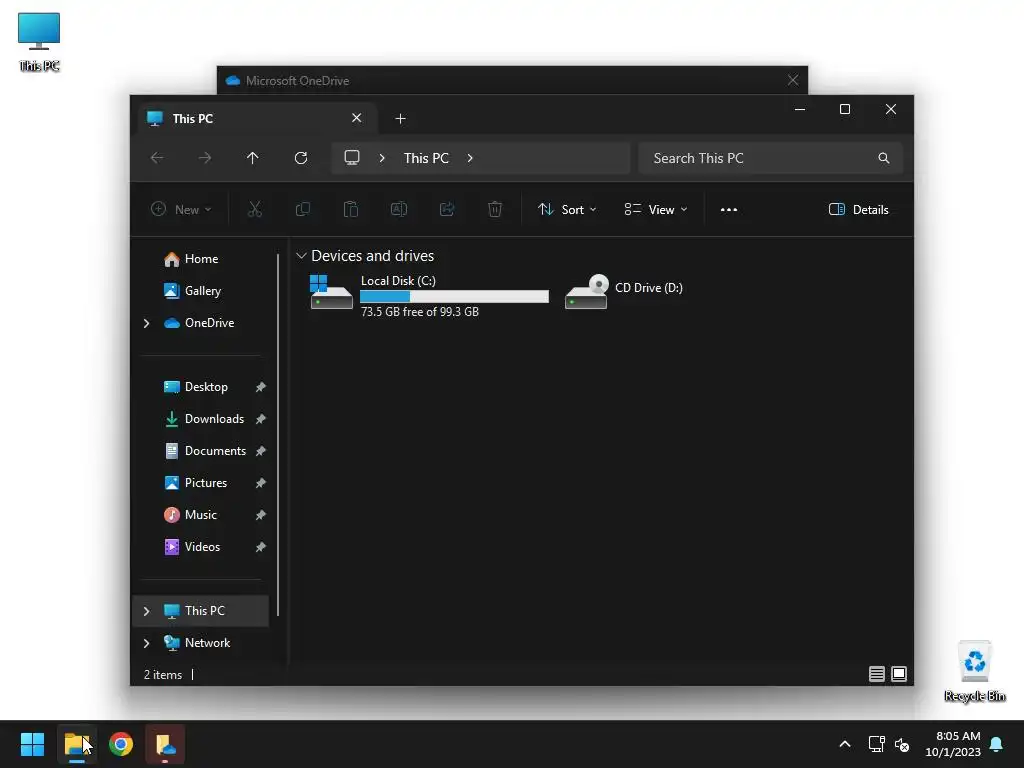Click the Delete trash icon

click(x=495, y=210)
